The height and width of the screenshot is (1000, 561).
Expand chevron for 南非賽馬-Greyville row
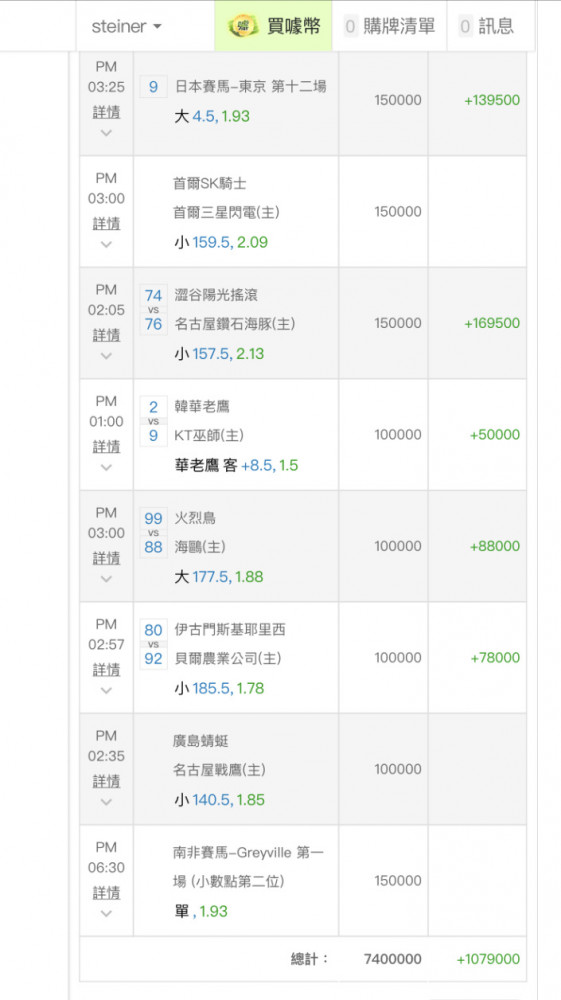106,913
